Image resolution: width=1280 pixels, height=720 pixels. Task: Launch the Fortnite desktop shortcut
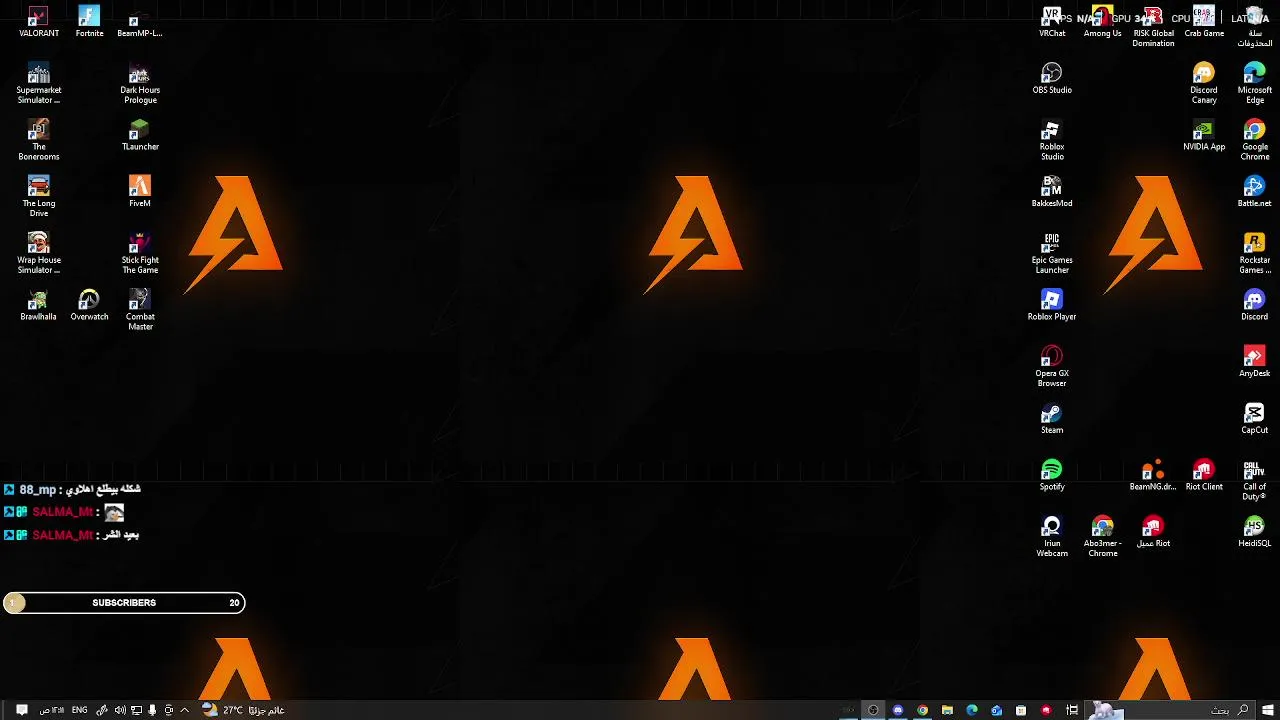[89, 22]
